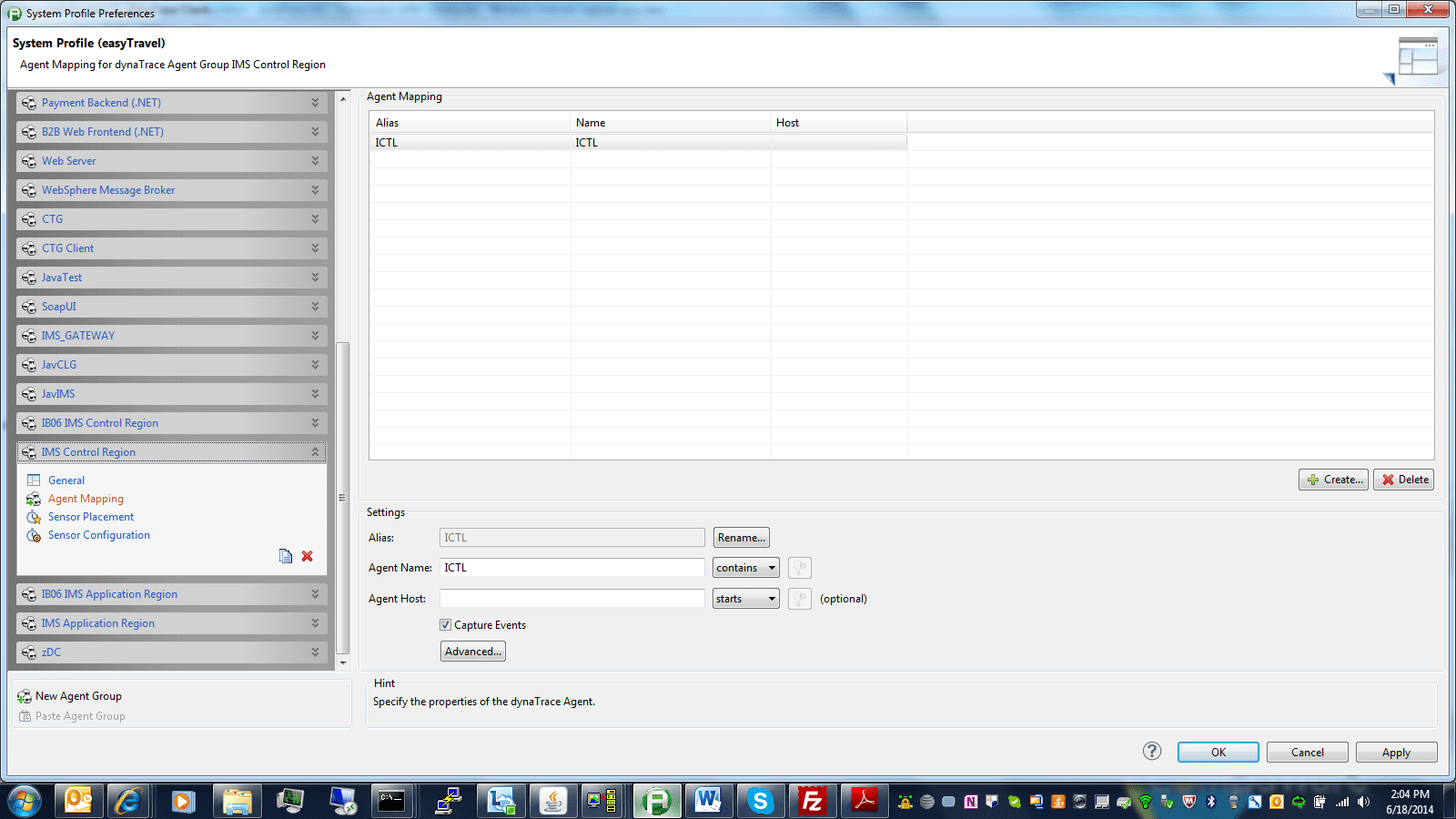Viewport: 1456px width, 819px height.
Task: Click the Agent Mapping icon in tree
Action: [34, 499]
